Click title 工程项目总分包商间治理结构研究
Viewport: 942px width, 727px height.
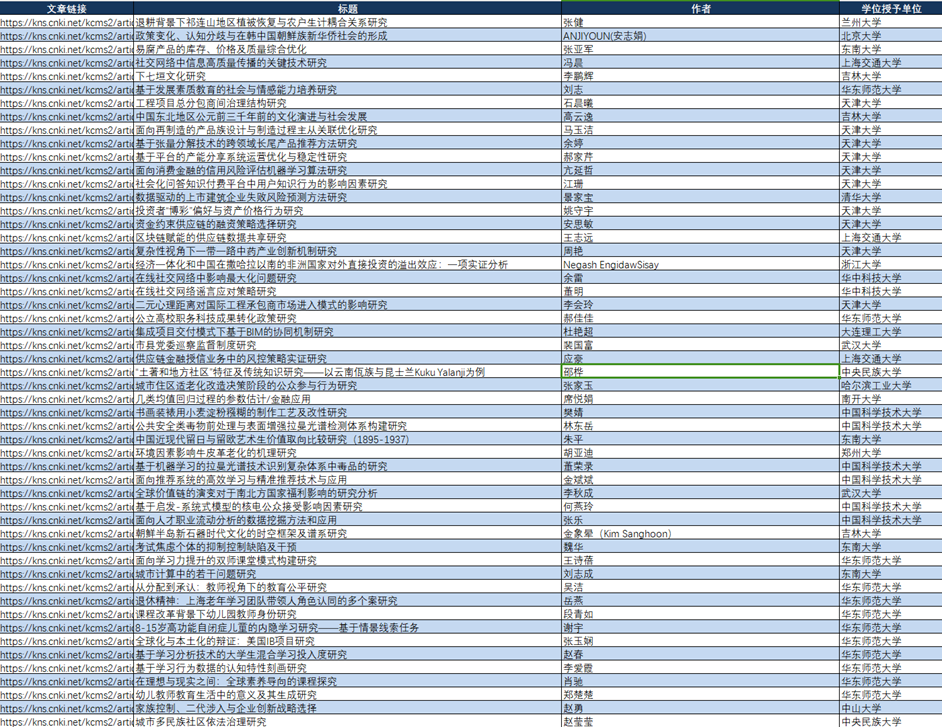(211, 103)
